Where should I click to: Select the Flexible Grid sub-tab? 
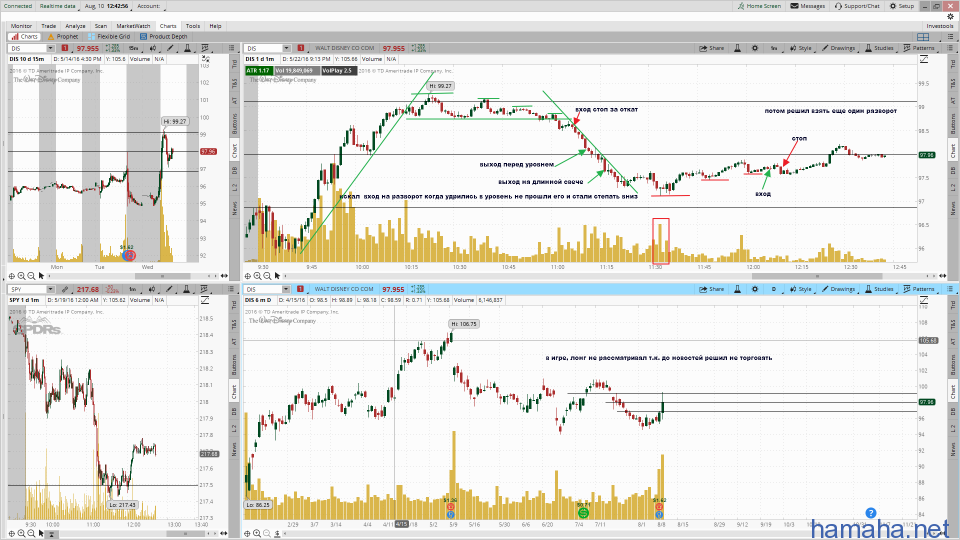[109, 37]
